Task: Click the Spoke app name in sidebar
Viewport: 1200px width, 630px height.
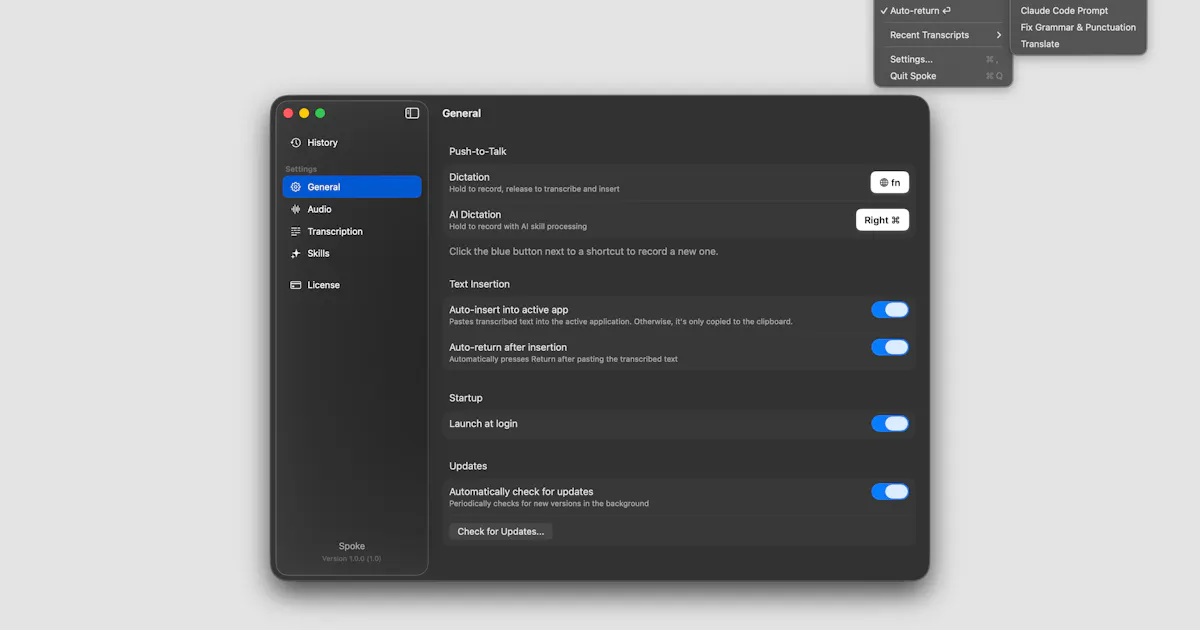Action: (x=352, y=546)
